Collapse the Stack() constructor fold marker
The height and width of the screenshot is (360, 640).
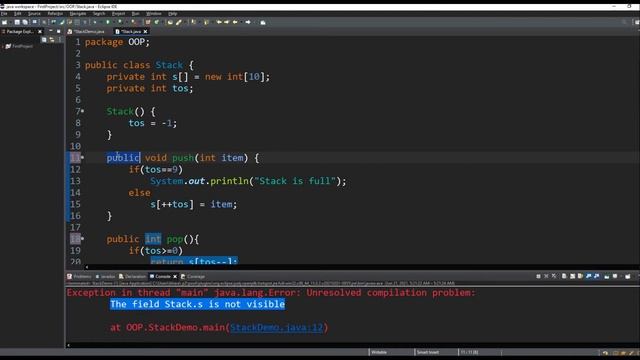pos(82,111)
